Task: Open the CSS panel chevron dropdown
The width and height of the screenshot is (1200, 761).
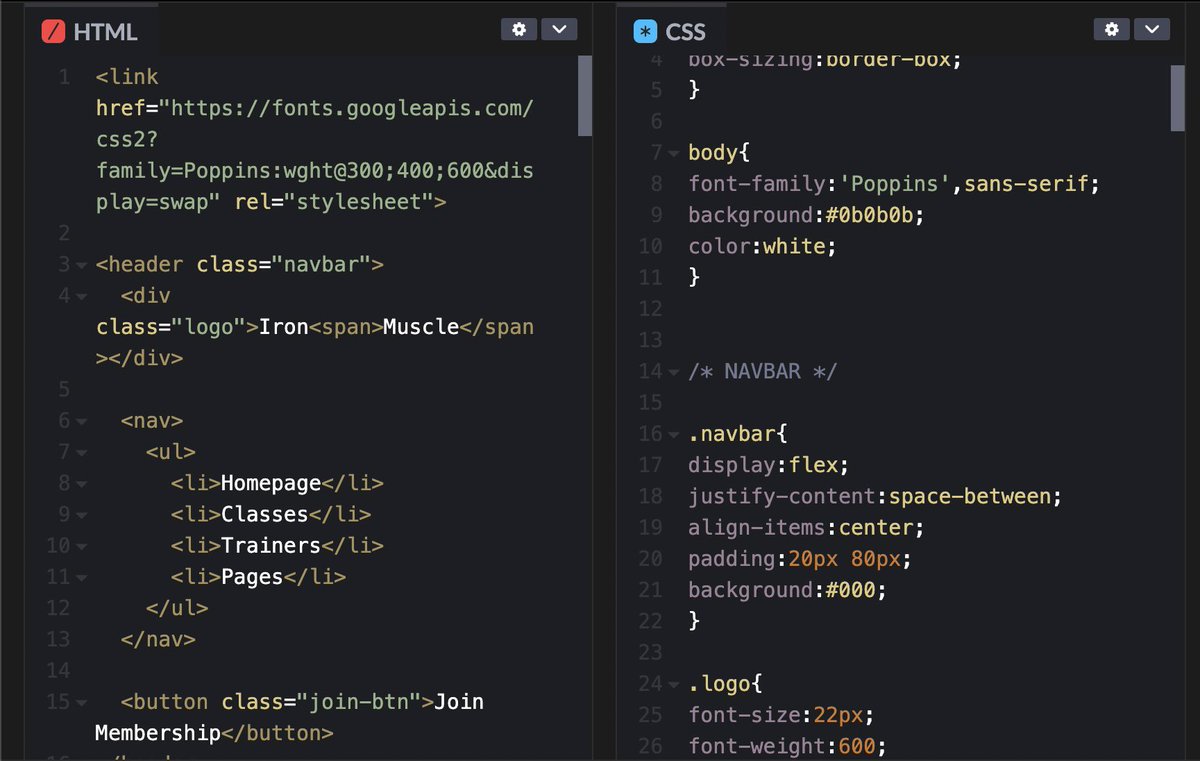Action: point(1152,29)
